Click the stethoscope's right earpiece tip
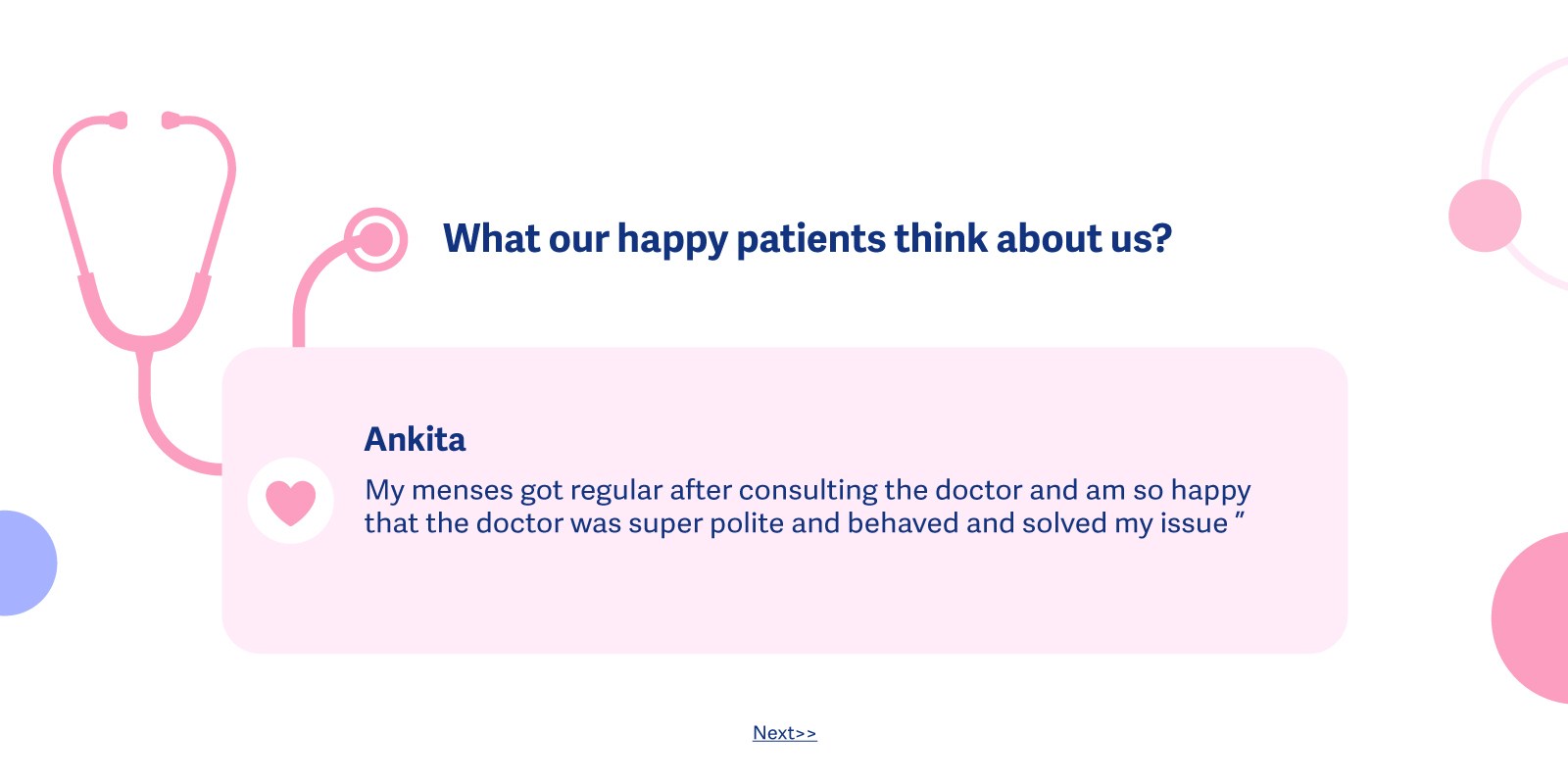 [x=171, y=121]
